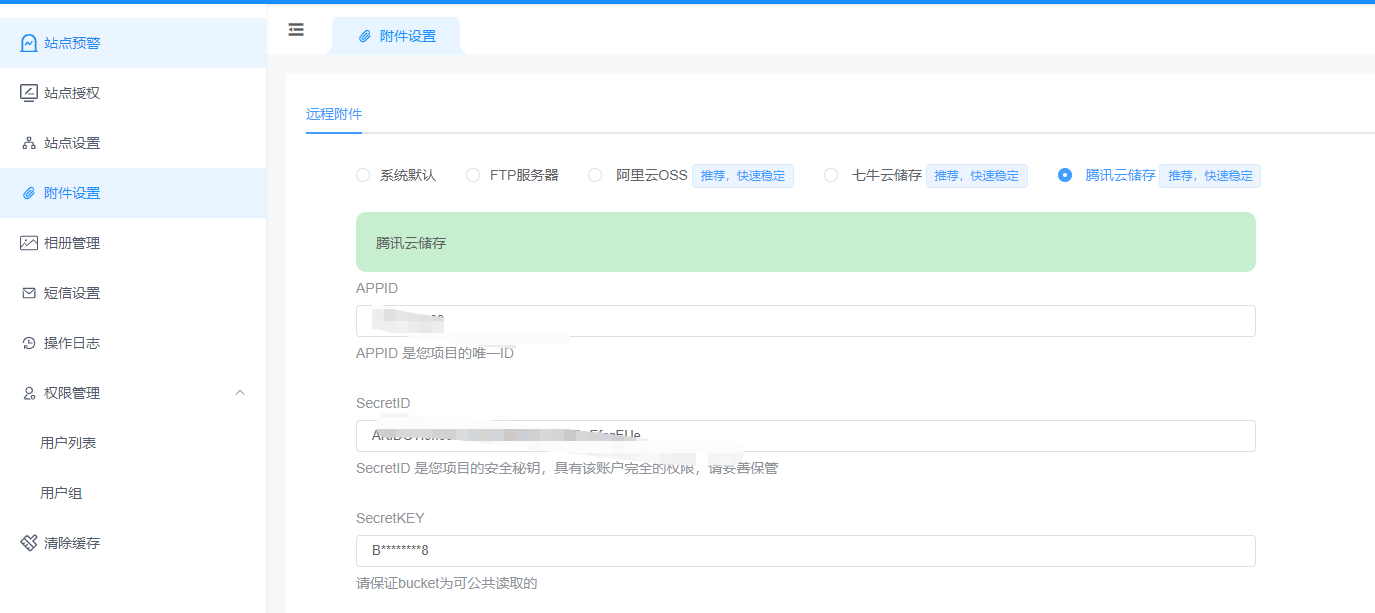This screenshot has height=613, width=1375.
Task: Click the 附件设置 paperclip icon in sidebar
Action: 29,193
